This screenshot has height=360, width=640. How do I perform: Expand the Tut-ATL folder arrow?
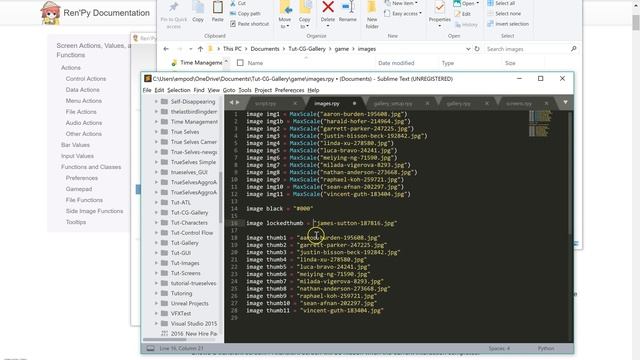[x=156, y=202]
